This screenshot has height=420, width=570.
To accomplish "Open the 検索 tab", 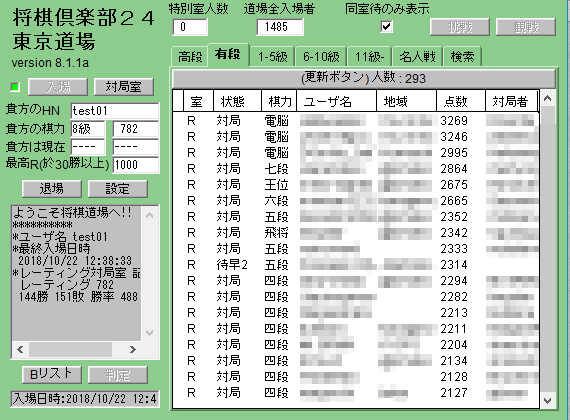I will tap(462, 57).
